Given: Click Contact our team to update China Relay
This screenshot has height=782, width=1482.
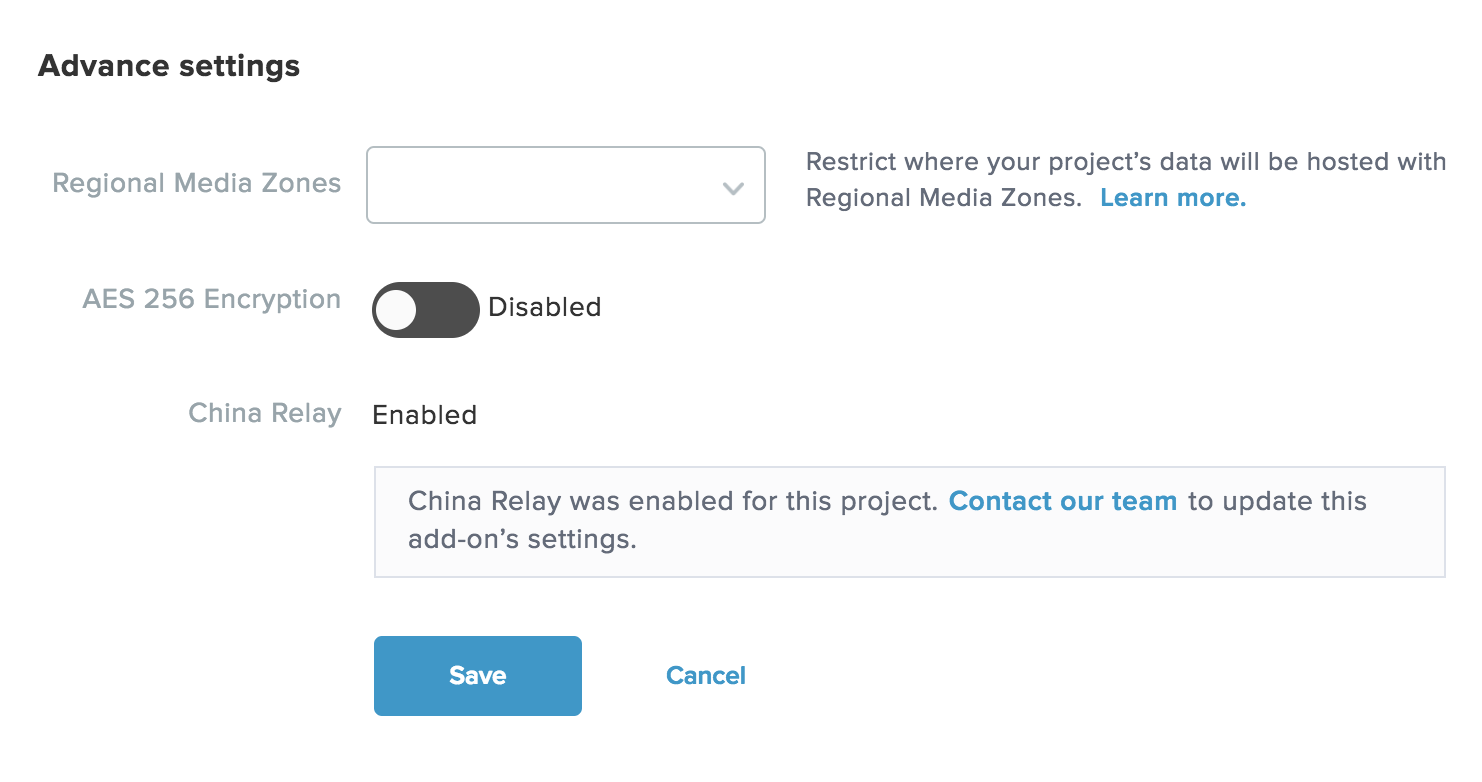Looking at the screenshot, I should coord(1063,501).
